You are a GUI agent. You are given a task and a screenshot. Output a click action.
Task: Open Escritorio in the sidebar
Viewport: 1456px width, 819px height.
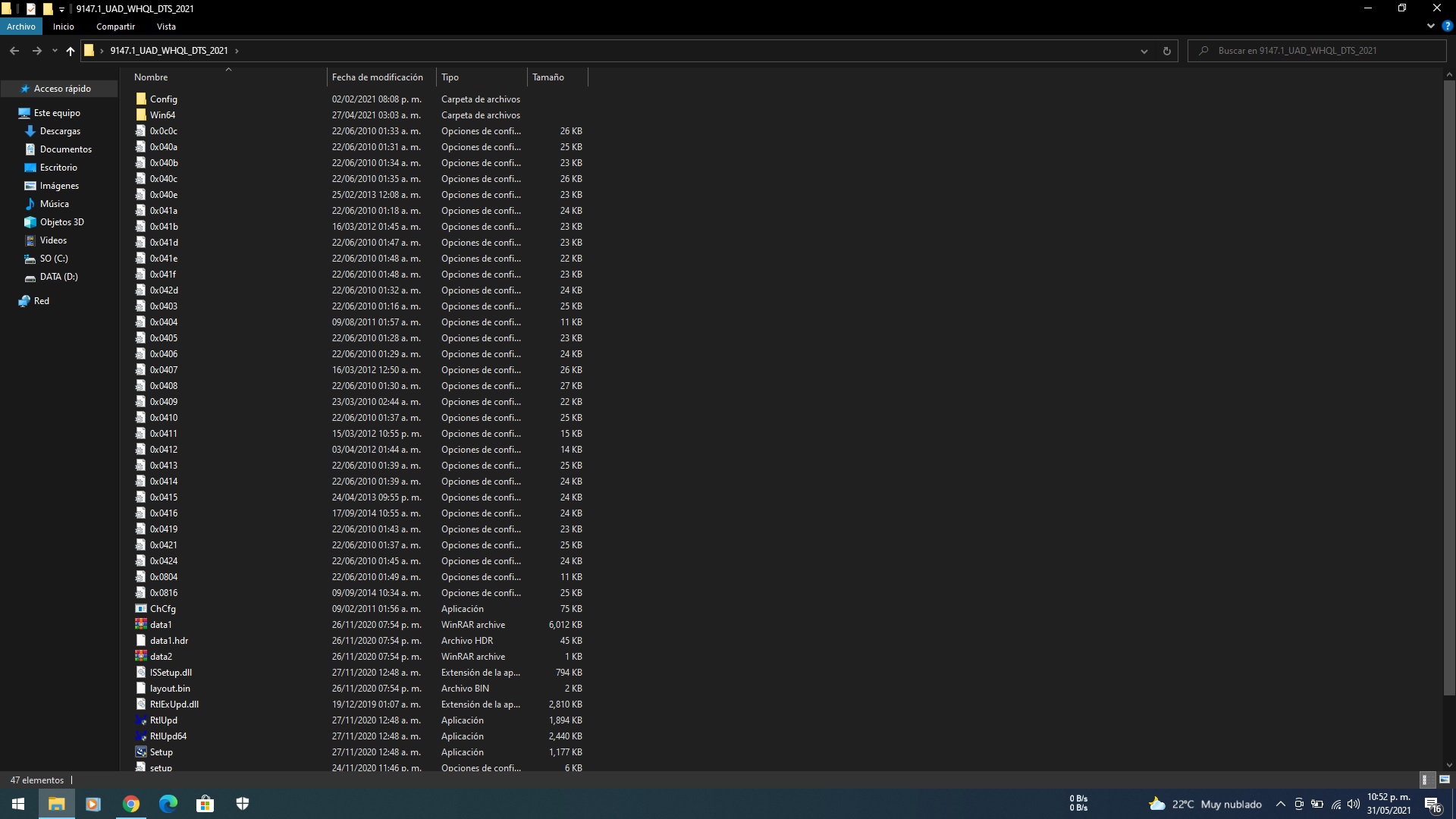point(58,168)
